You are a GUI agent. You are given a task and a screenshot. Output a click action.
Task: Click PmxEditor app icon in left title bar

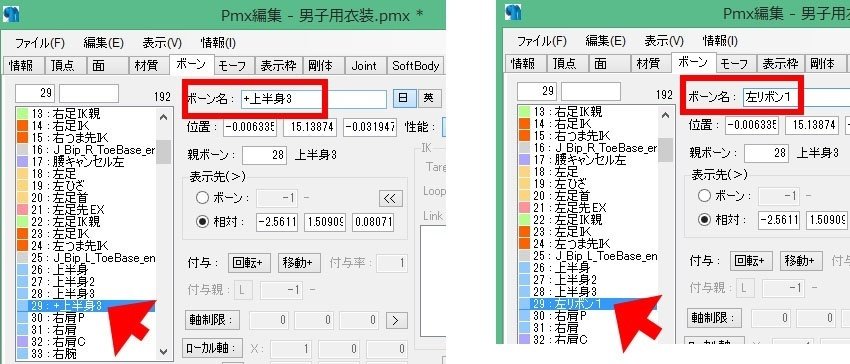11,14
